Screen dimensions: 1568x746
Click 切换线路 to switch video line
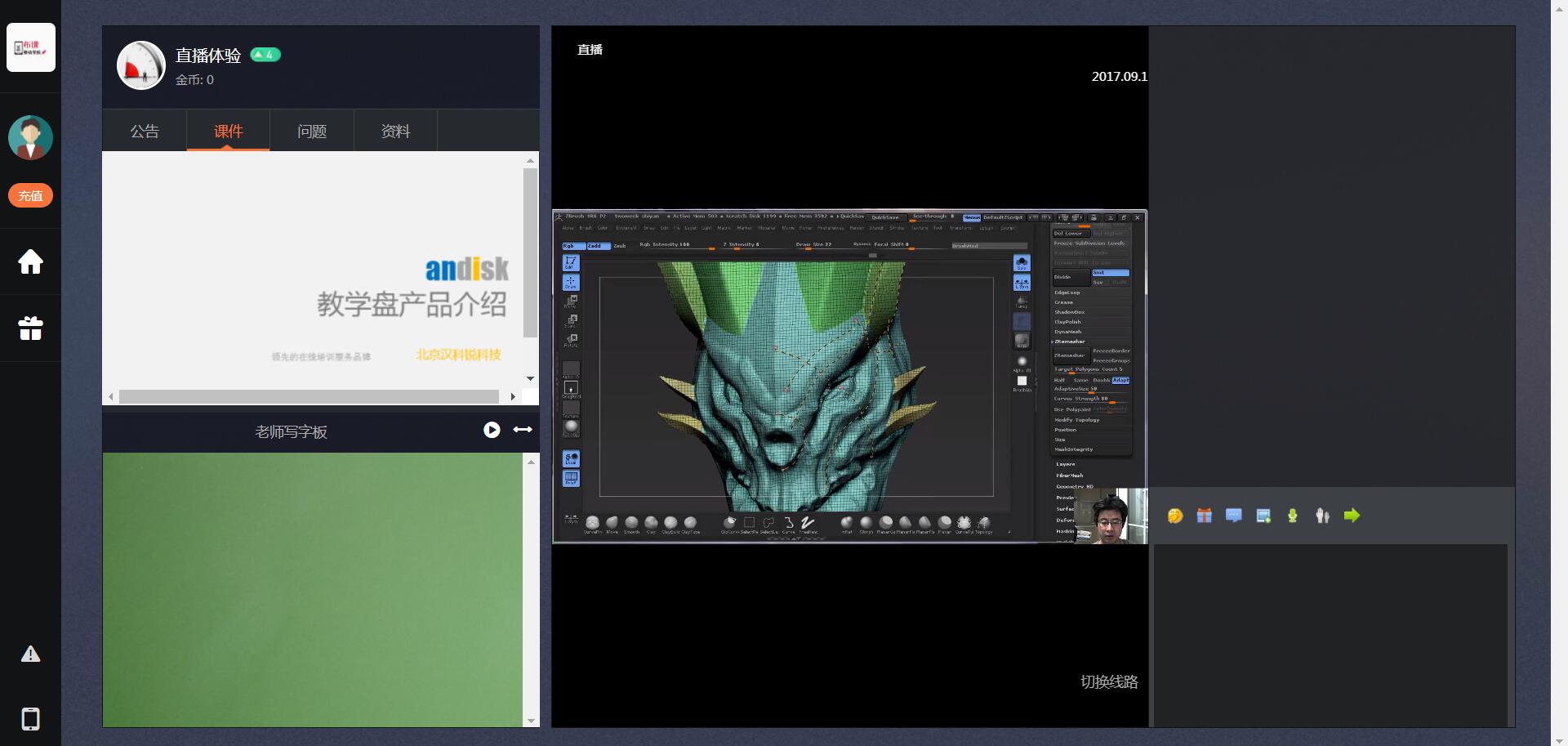coord(1108,682)
